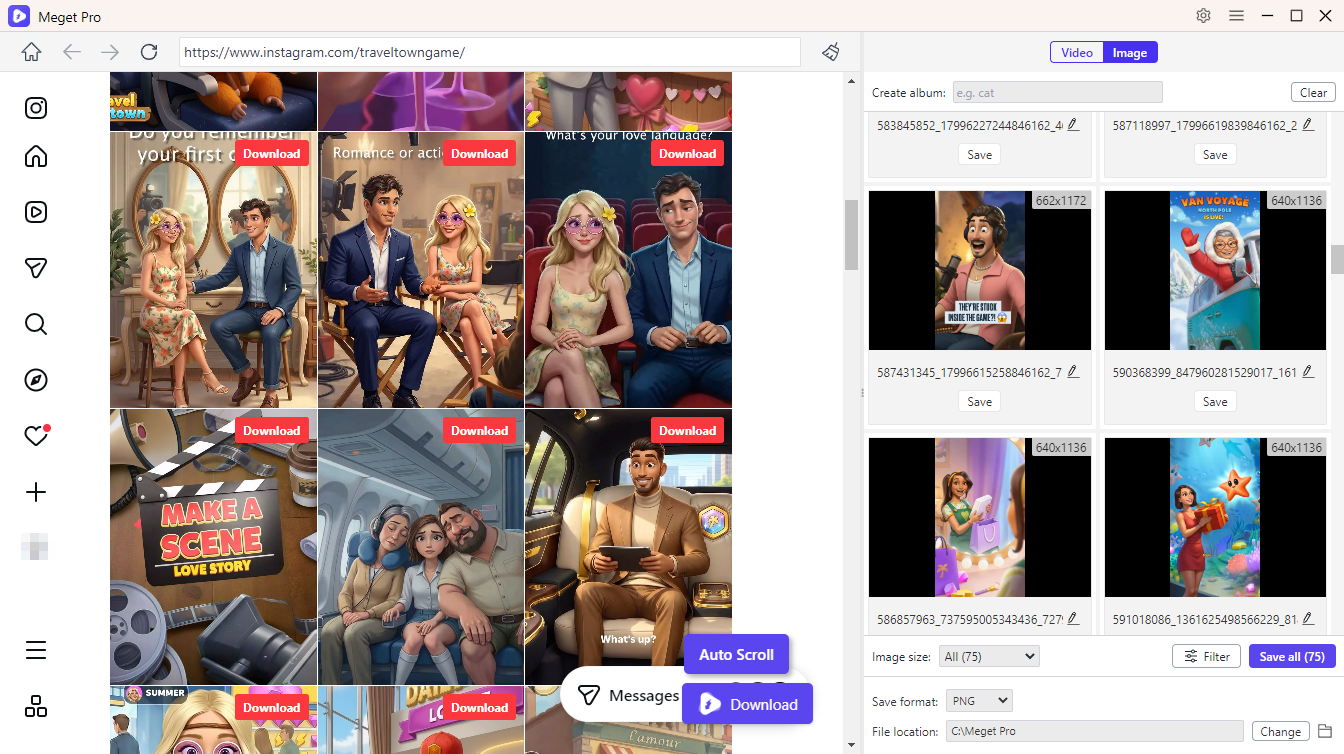This screenshot has width=1344, height=754.
Task: Click the Create album name field
Action: 1057,93
